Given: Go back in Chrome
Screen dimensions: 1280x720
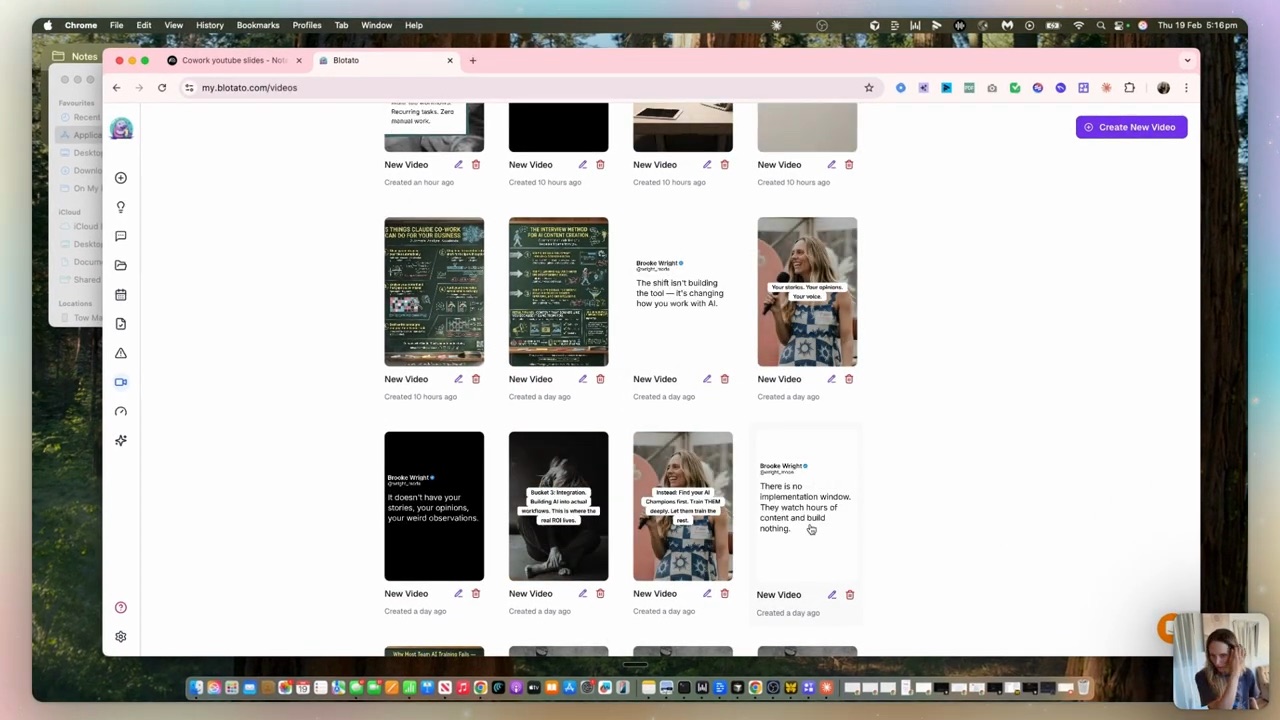Looking at the screenshot, I should 116,88.
